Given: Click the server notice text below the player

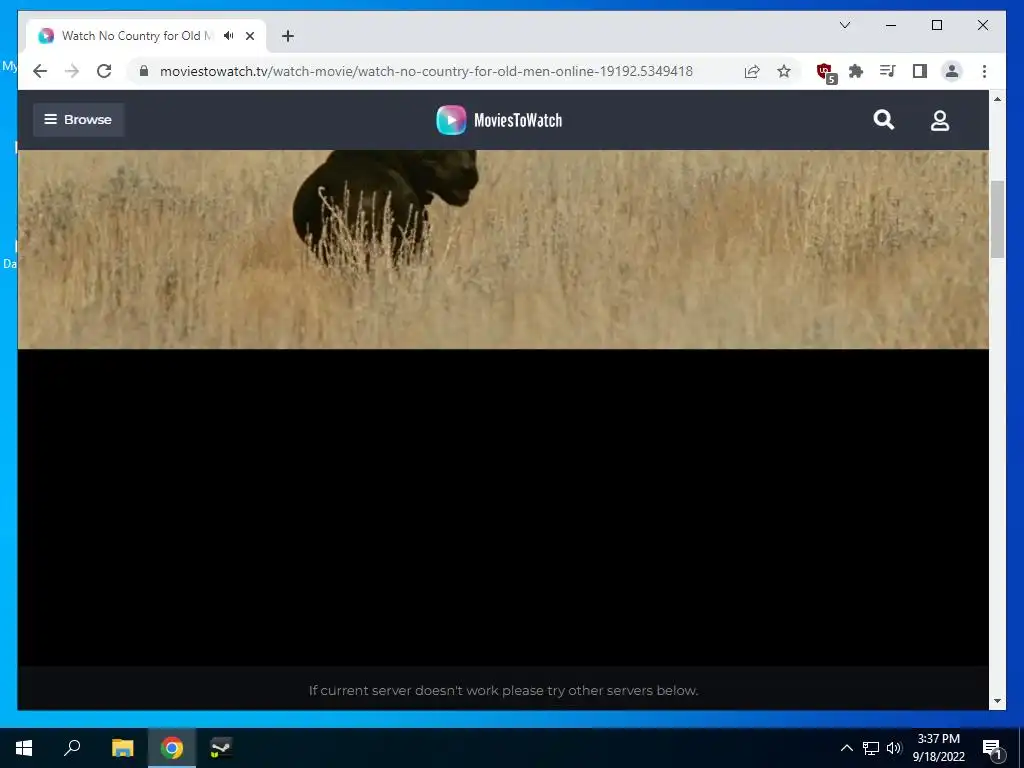Looking at the screenshot, I should pyautogui.click(x=503, y=690).
